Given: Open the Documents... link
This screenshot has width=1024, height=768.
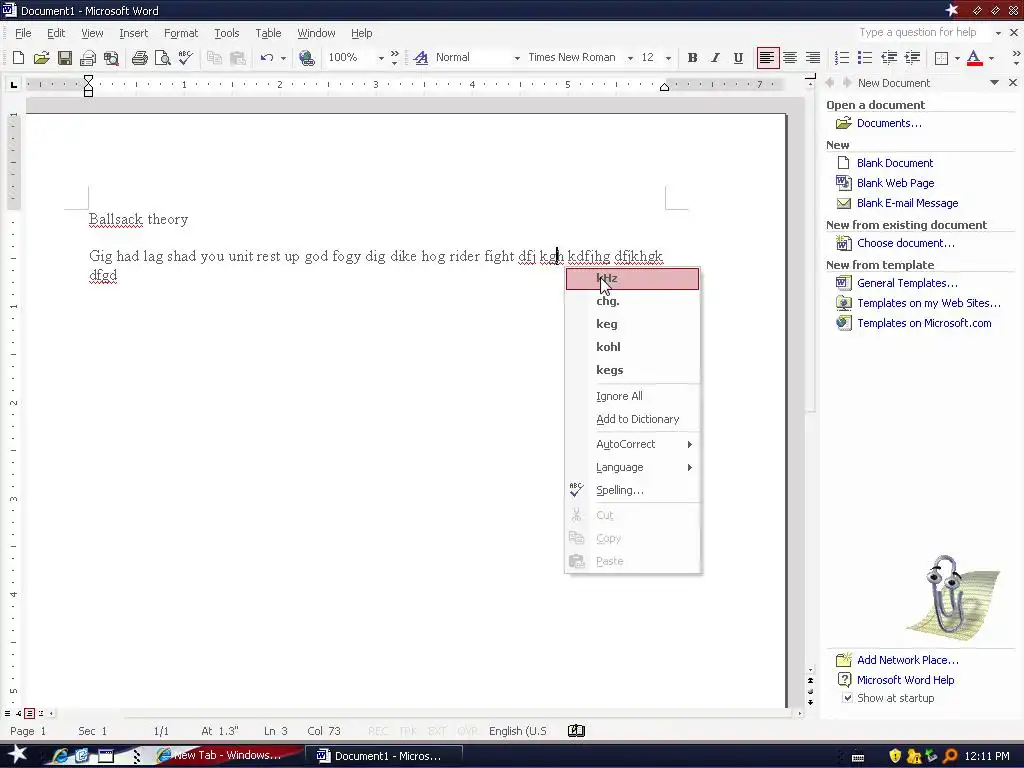Looking at the screenshot, I should (889, 123).
